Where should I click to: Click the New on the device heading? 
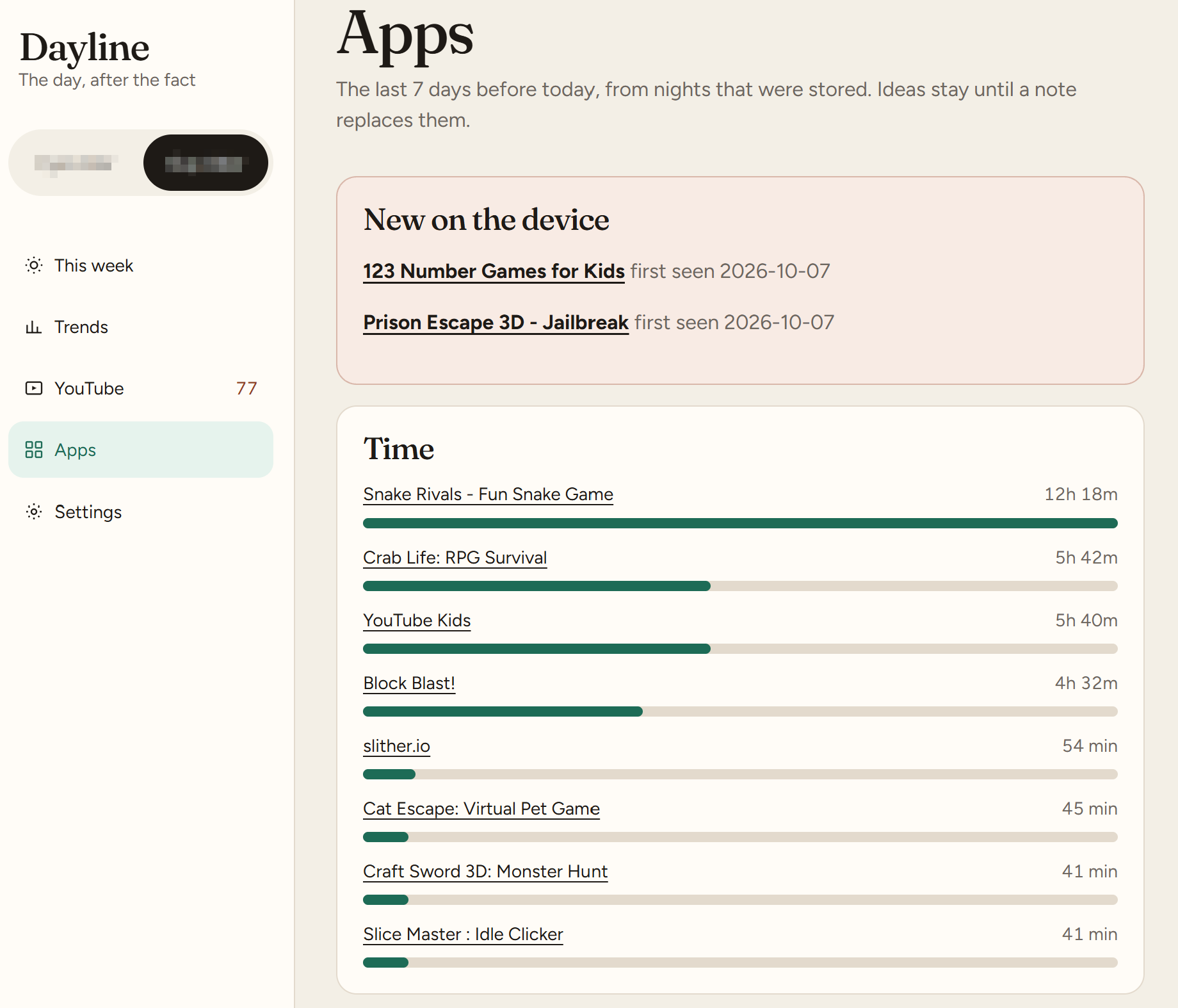486,220
